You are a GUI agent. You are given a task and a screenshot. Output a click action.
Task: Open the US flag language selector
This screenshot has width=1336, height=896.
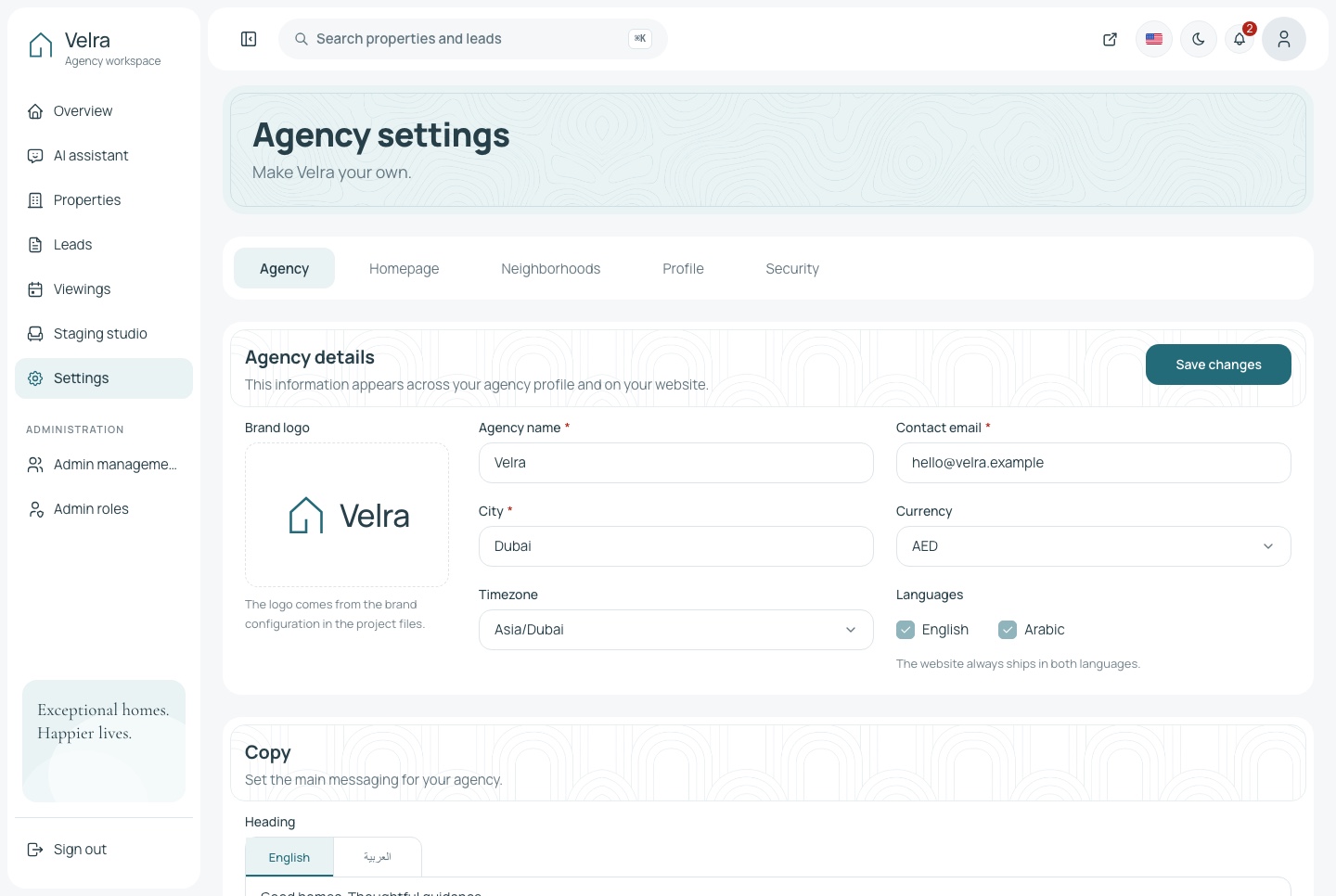(x=1154, y=39)
